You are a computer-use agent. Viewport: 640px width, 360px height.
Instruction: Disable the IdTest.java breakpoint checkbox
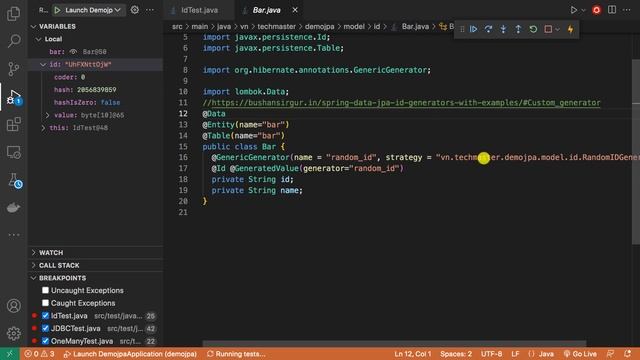coord(45,316)
